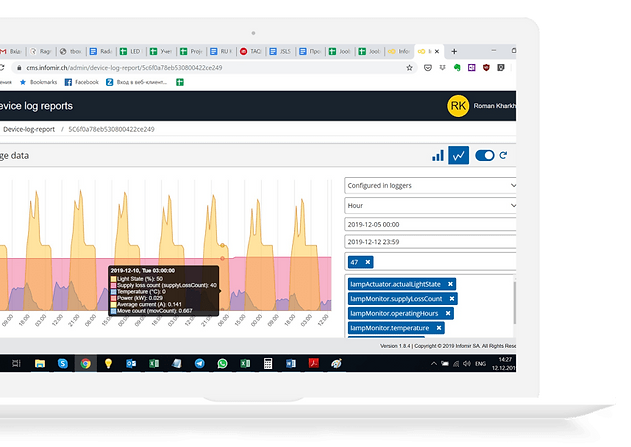The height and width of the screenshot is (447, 631).
Task: Switch to the JSLS document tab
Action: coord(280,51)
